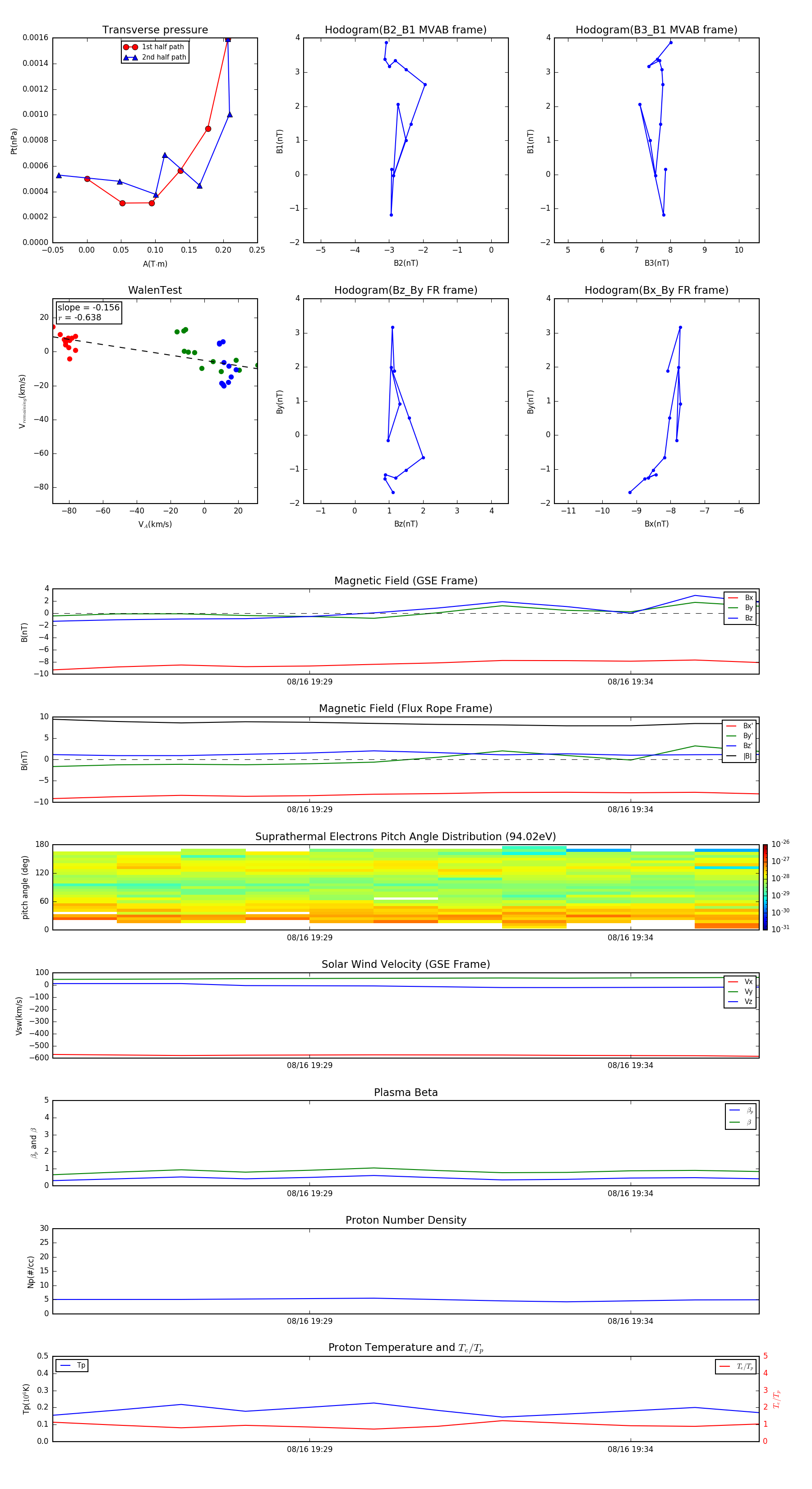
Task: Click the "Hodogram(B3_B1 MVAB frame)" title
Action: (x=656, y=30)
